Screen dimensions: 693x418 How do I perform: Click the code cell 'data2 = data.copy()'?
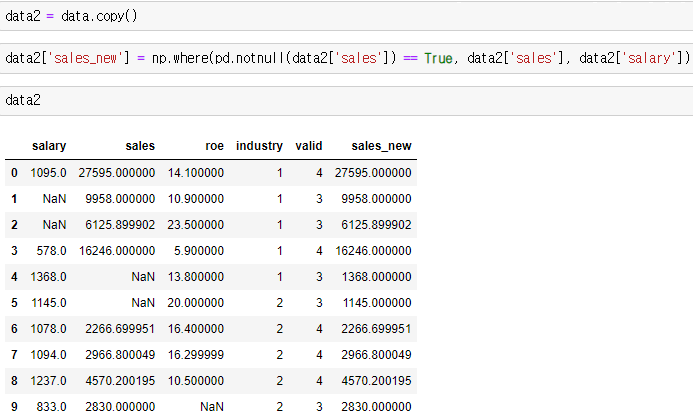tap(346, 16)
